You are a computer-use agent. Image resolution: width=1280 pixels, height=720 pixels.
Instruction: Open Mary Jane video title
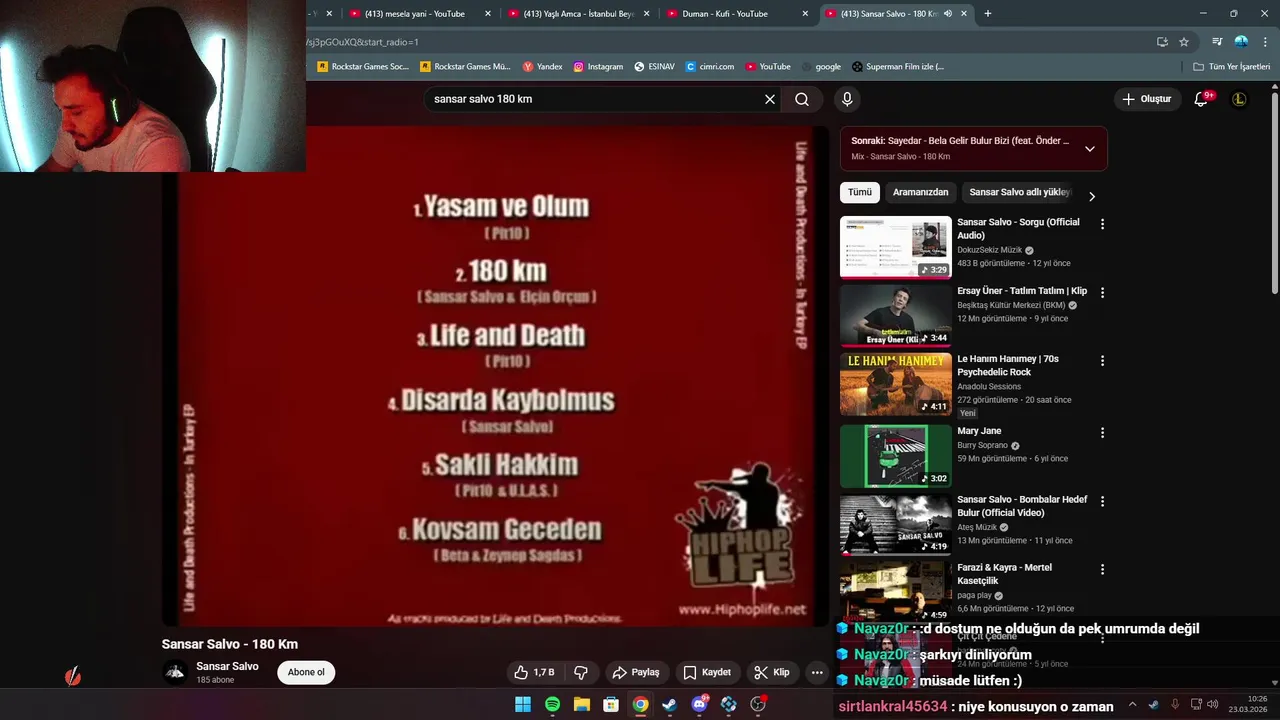pyautogui.click(x=979, y=431)
